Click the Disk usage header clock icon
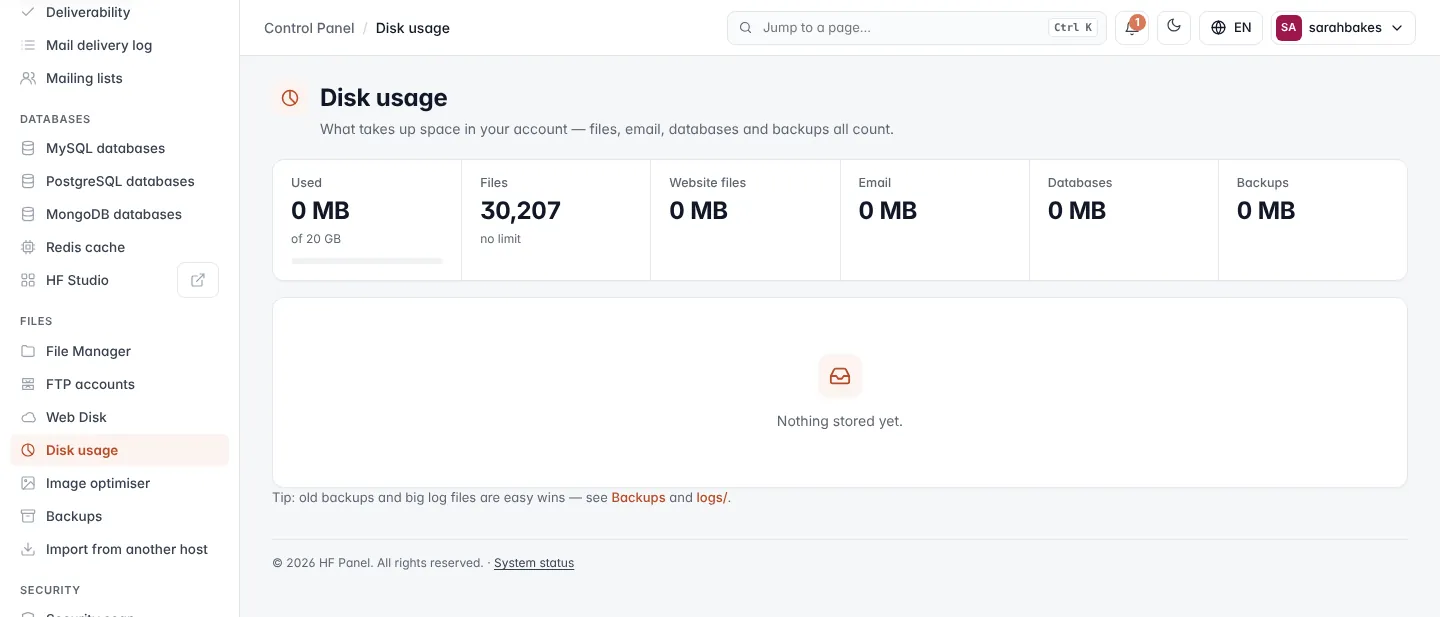 click(x=290, y=98)
